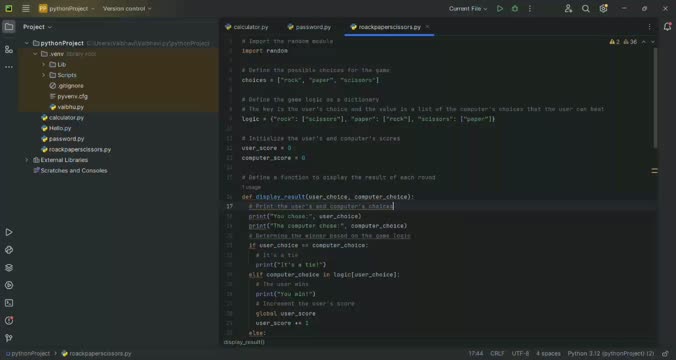Switch to the calculator.py tab
The width and height of the screenshot is (676, 360).
pyautogui.click(x=247, y=27)
